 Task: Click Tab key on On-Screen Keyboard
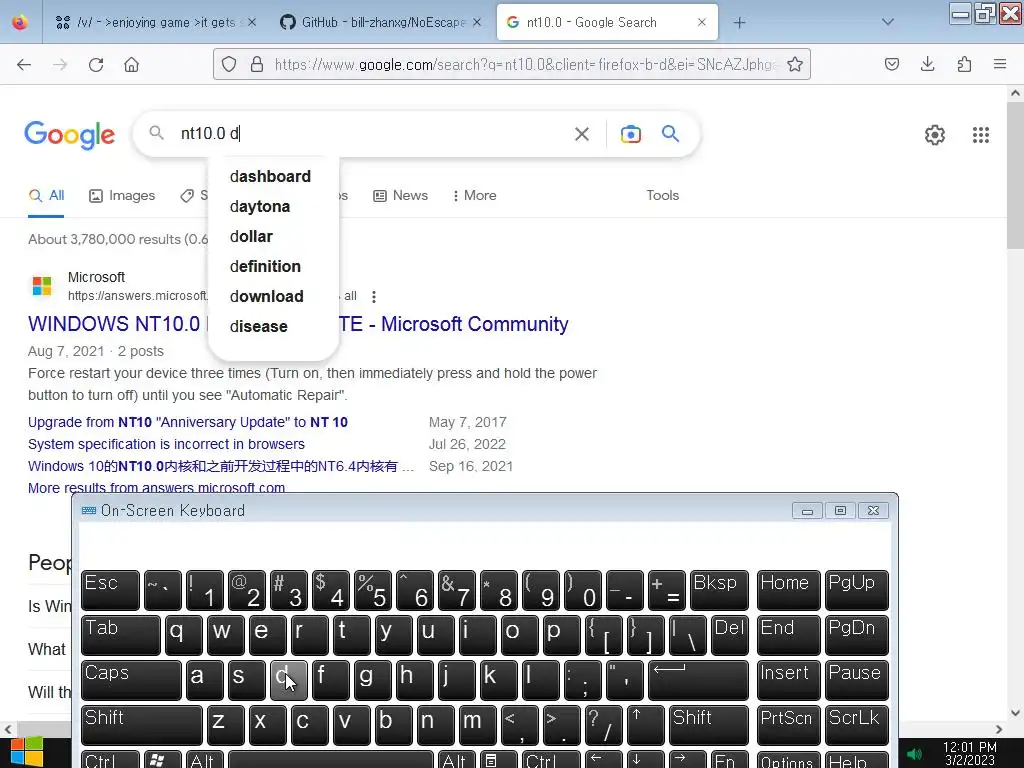coord(121,635)
